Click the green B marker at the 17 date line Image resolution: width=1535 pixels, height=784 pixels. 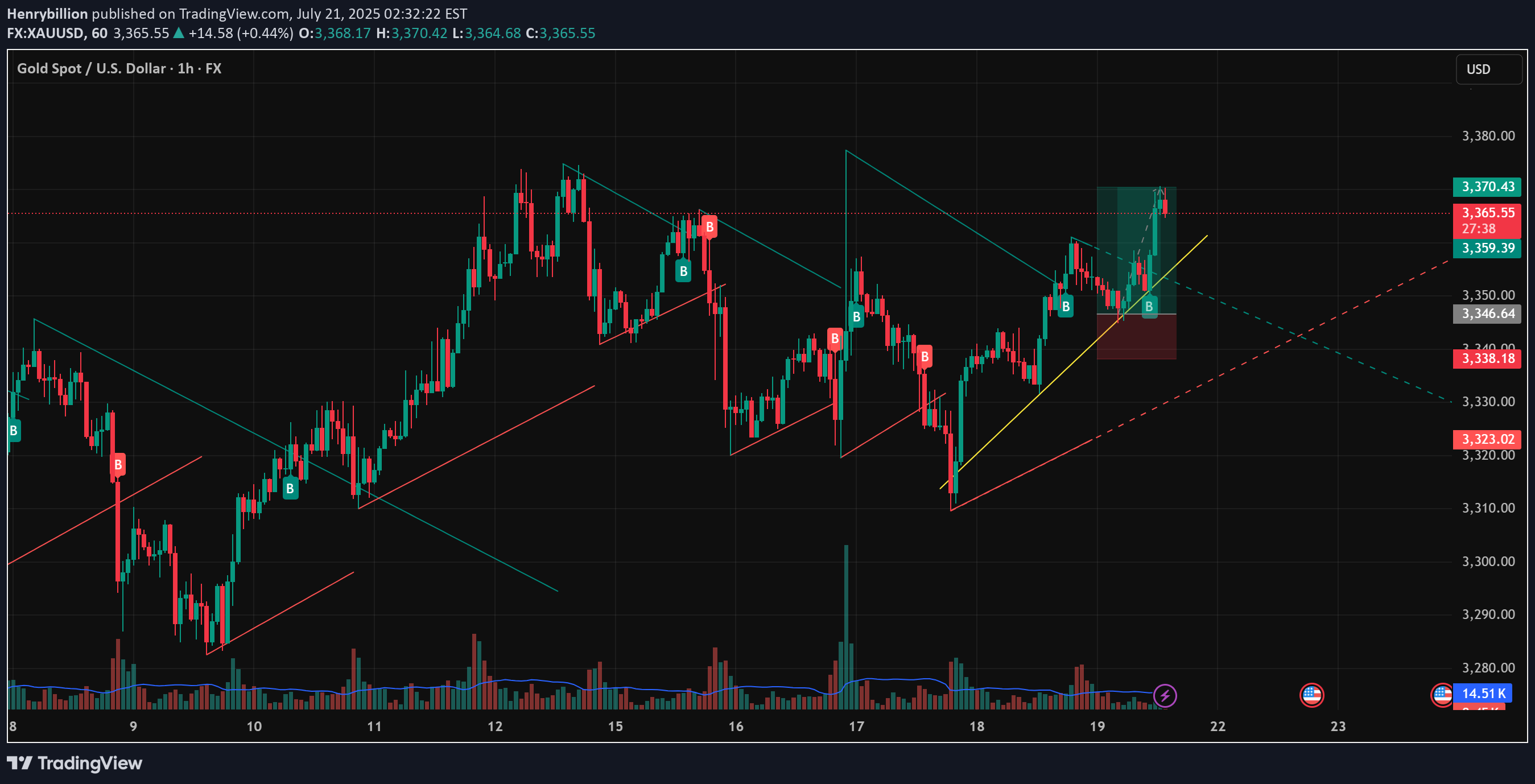pos(856,316)
